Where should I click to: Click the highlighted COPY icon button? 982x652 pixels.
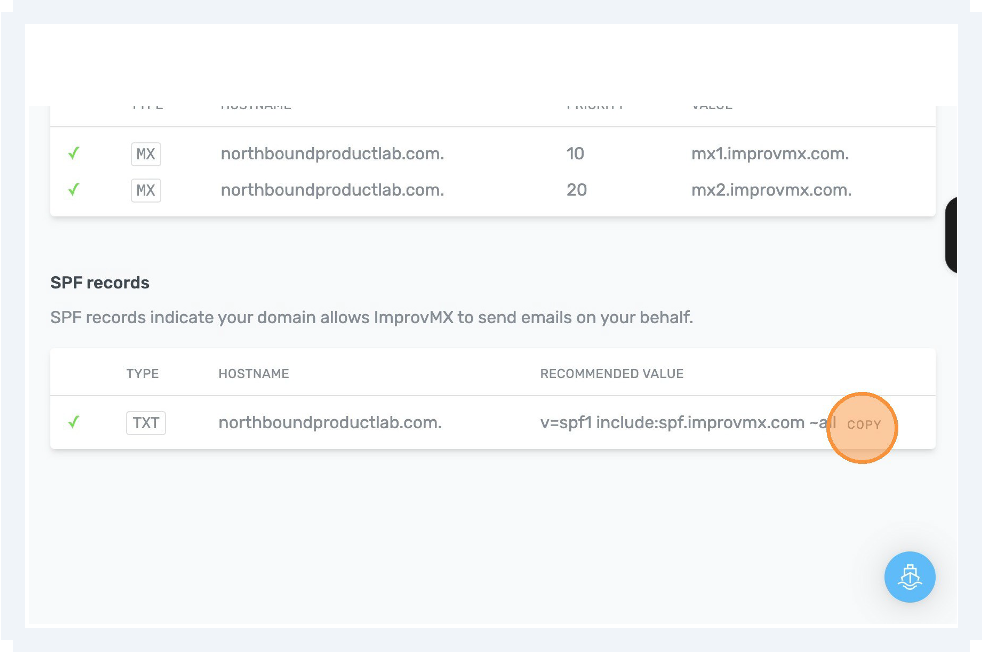point(862,427)
